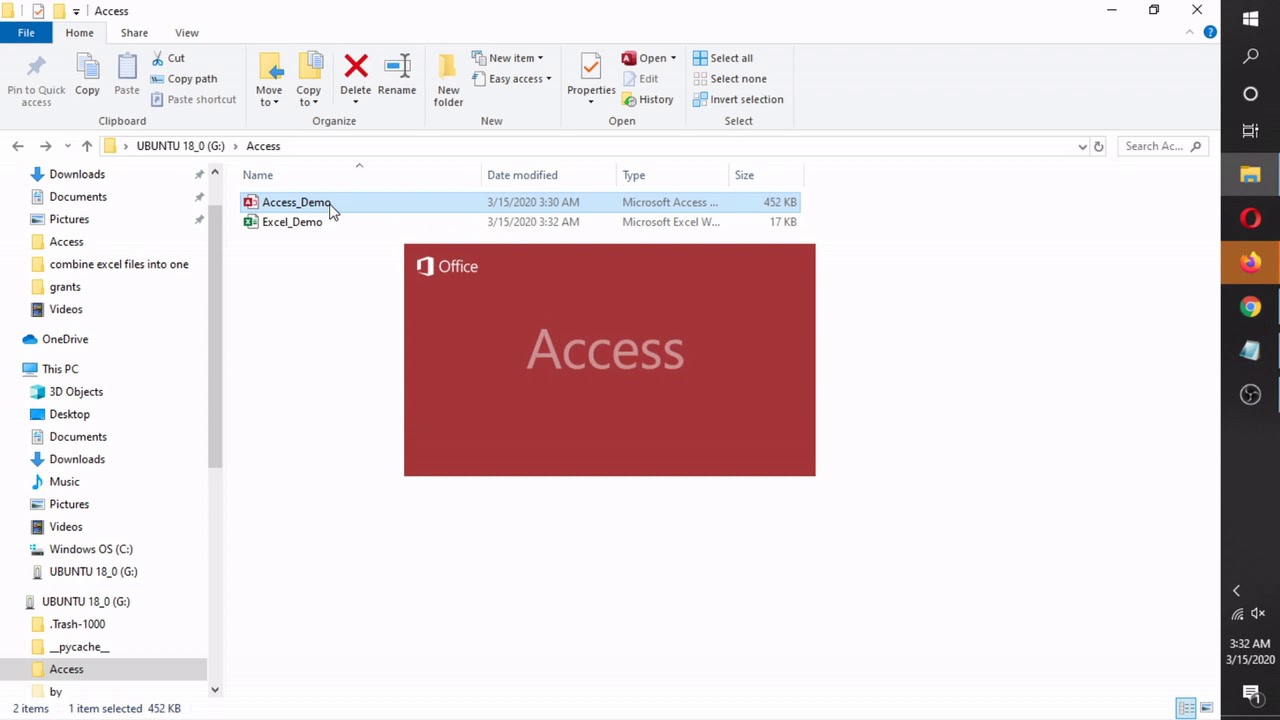Switch to the Home ribbon tab
1280x720 pixels.
[x=79, y=33]
